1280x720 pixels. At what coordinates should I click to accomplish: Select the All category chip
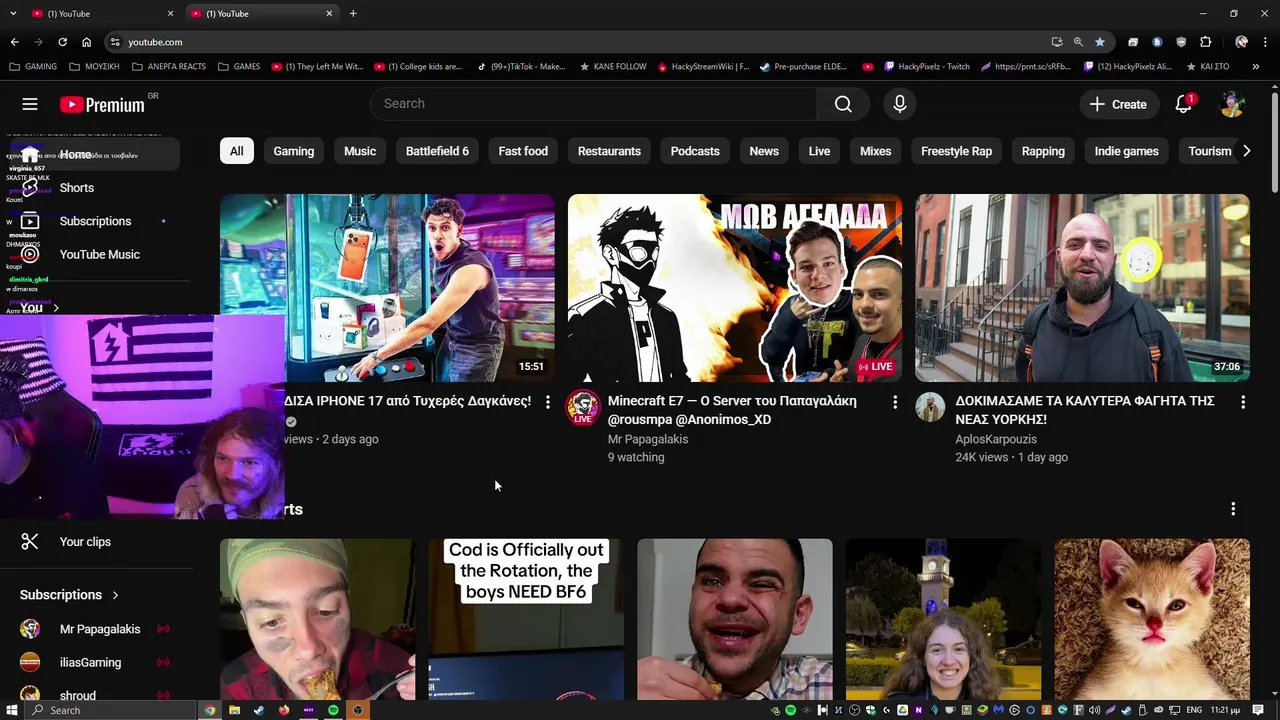236,151
